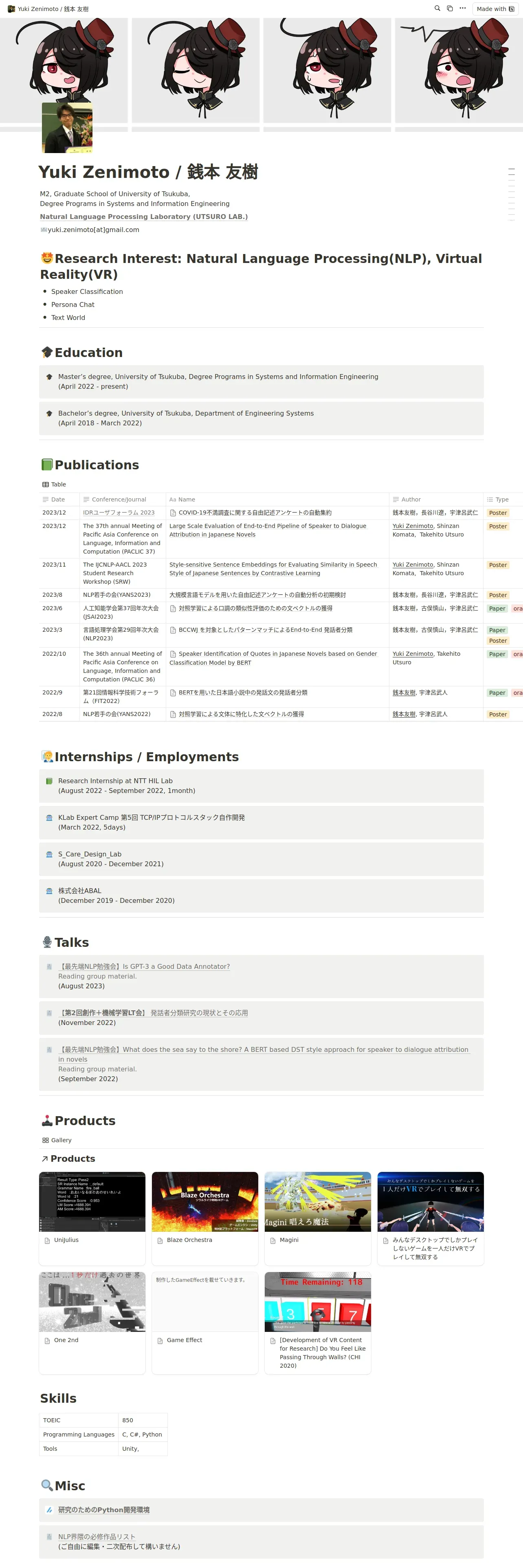
Task: Open the UniJulius product card
Action: tap(92, 1218)
